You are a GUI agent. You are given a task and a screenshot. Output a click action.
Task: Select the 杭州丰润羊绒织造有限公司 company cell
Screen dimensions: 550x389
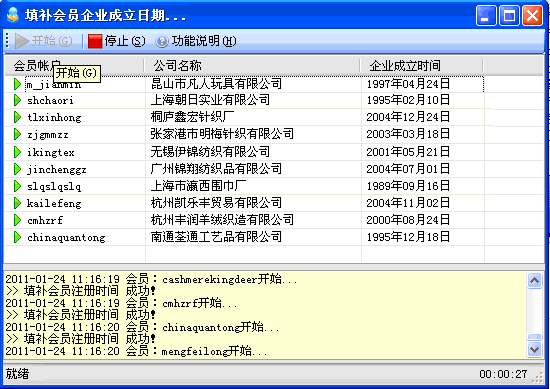click(x=222, y=220)
